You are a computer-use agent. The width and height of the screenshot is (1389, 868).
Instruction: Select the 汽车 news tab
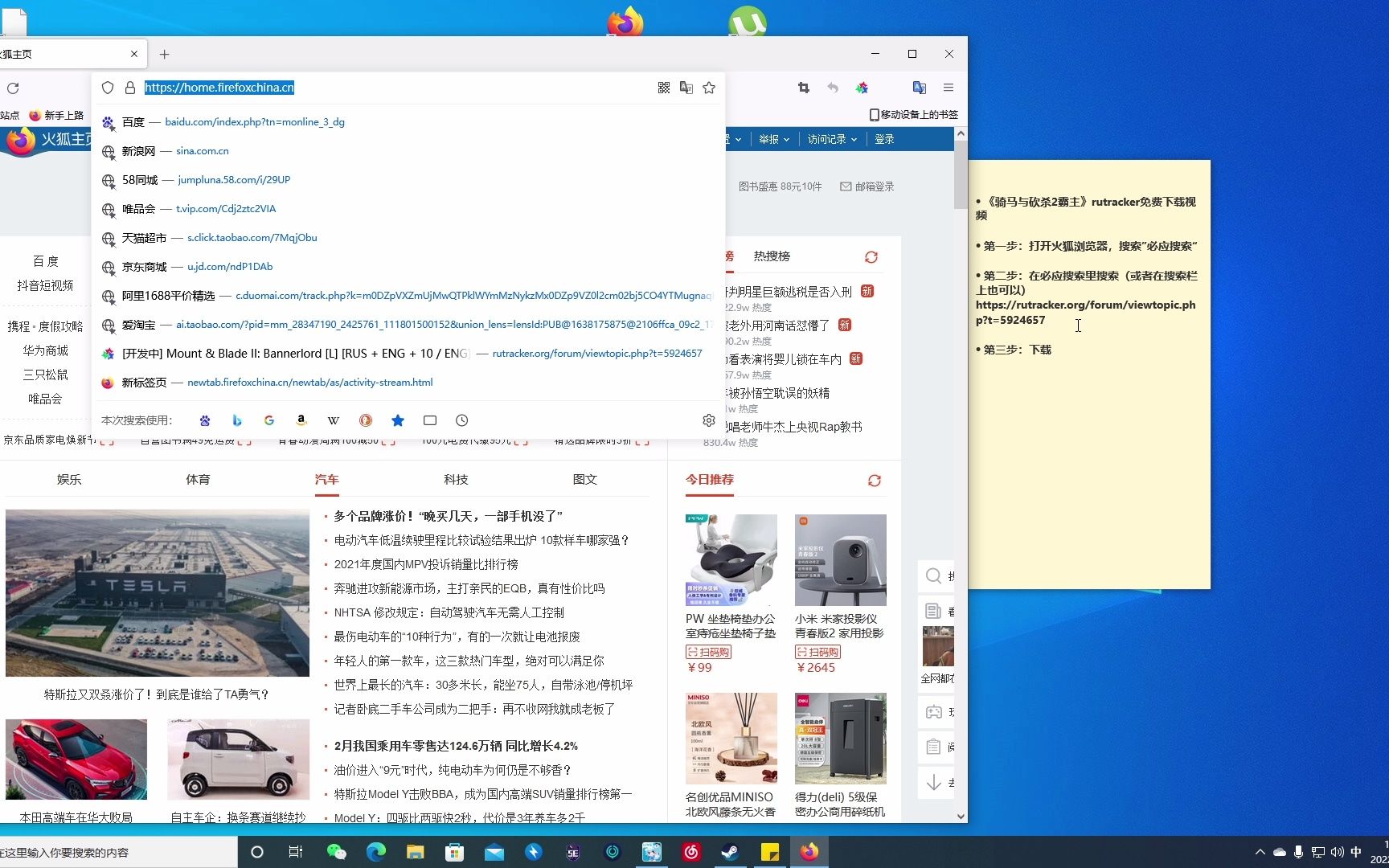pos(327,480)
